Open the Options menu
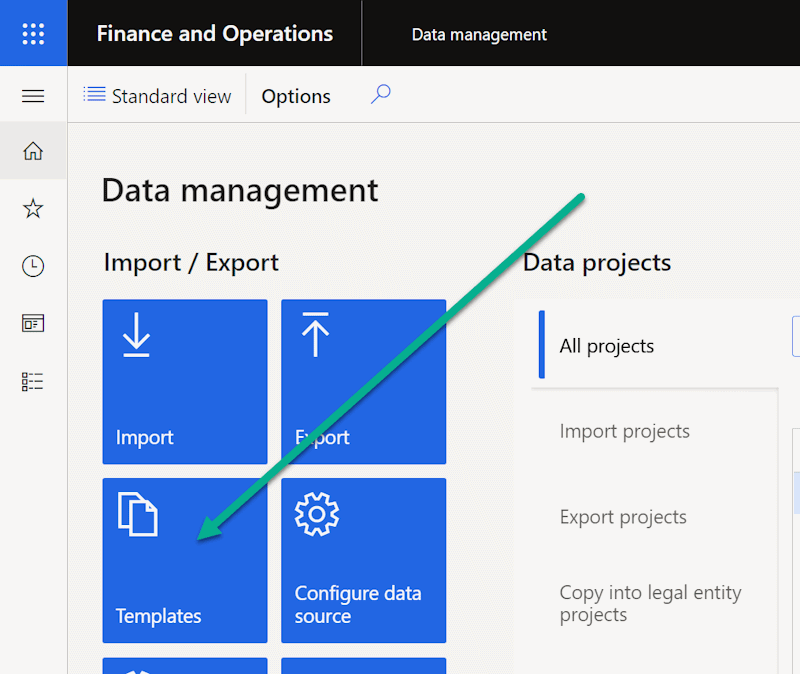 tap(296, 96)
